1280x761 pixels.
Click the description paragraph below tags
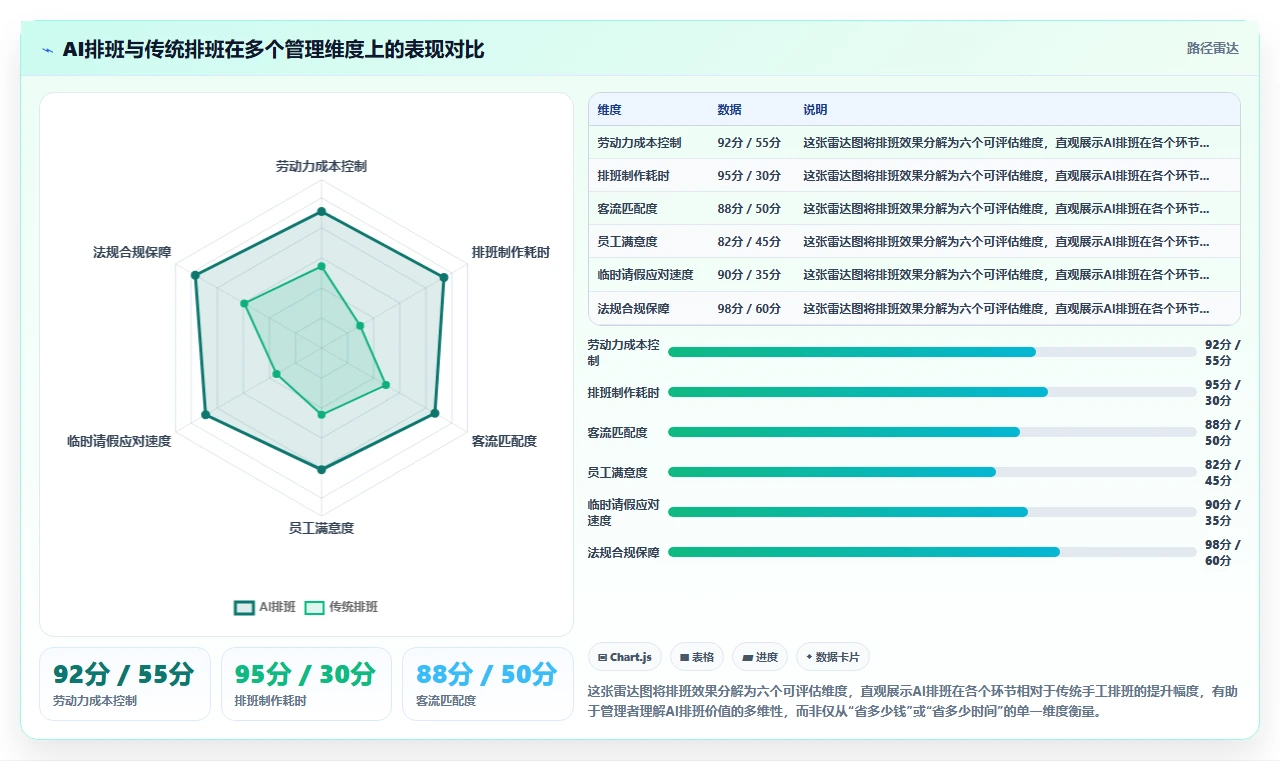[914, 701]
